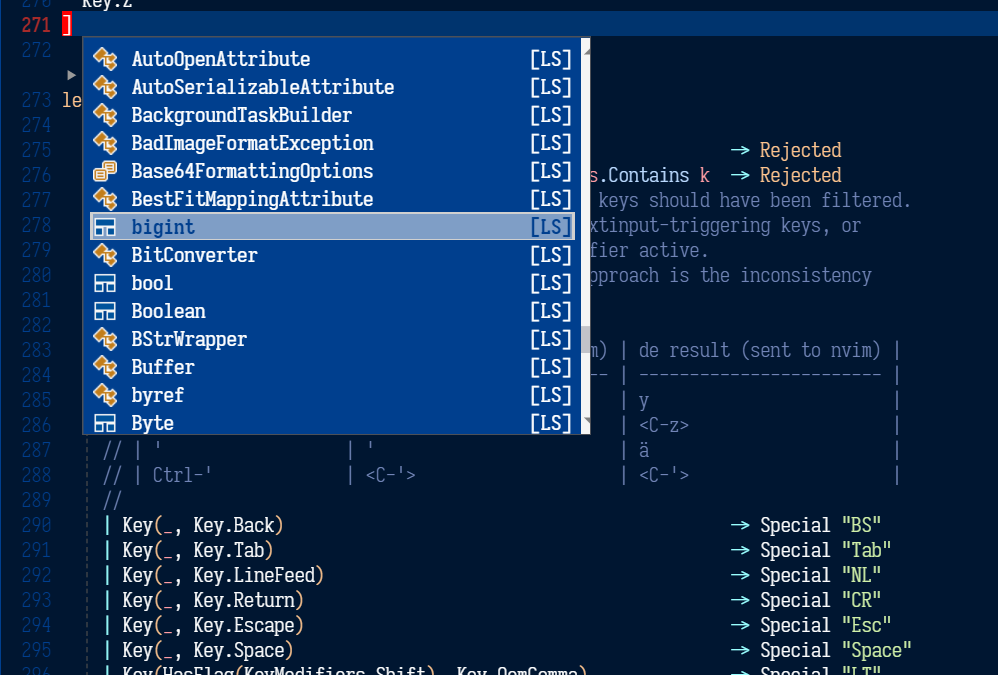
Task: Select the byref completion entry
Action: [157, 395]
